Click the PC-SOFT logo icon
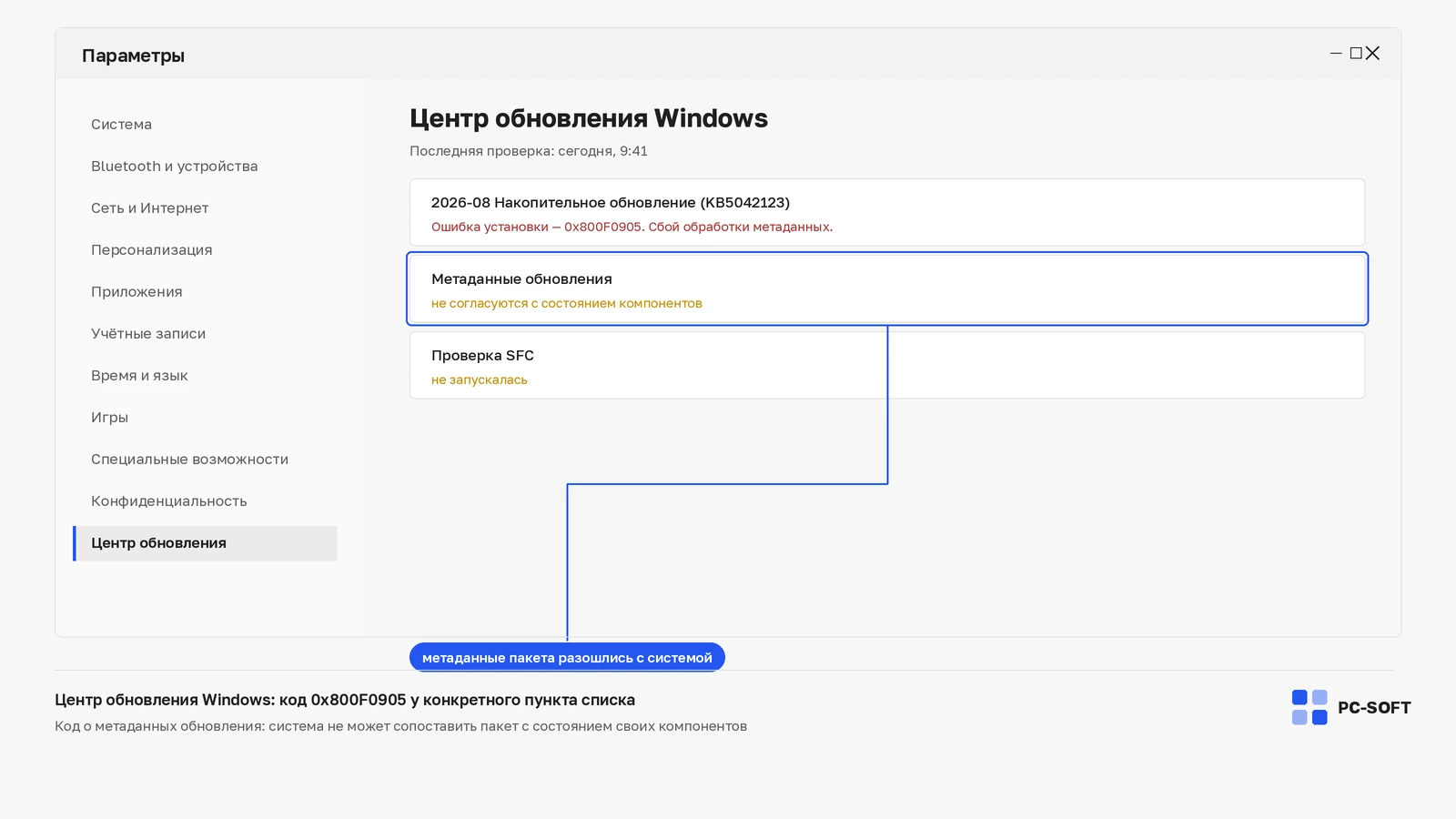This screenshot has width=1456, height=819. (1309, 707)
